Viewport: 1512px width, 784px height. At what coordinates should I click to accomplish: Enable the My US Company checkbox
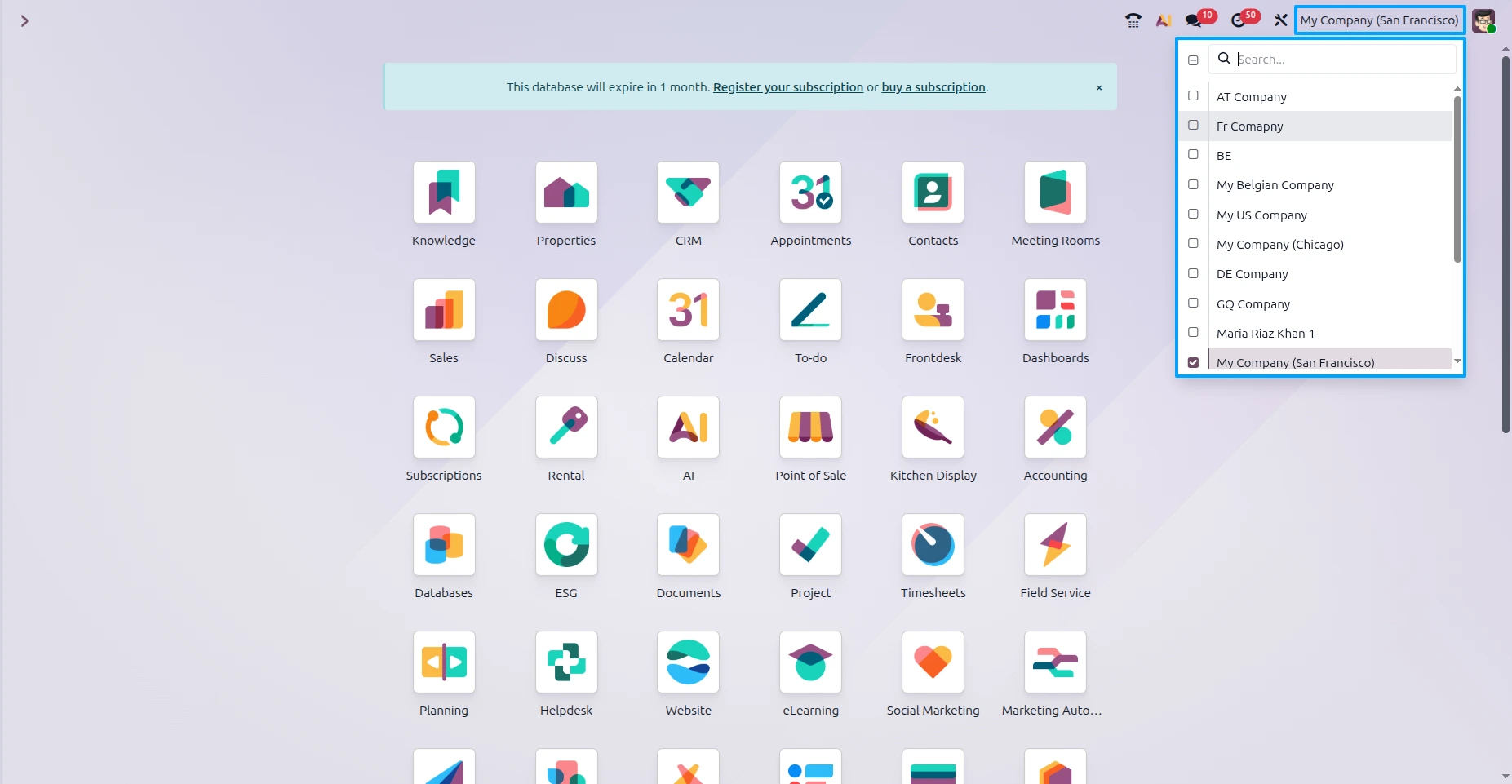click(x=1193, y=214)
